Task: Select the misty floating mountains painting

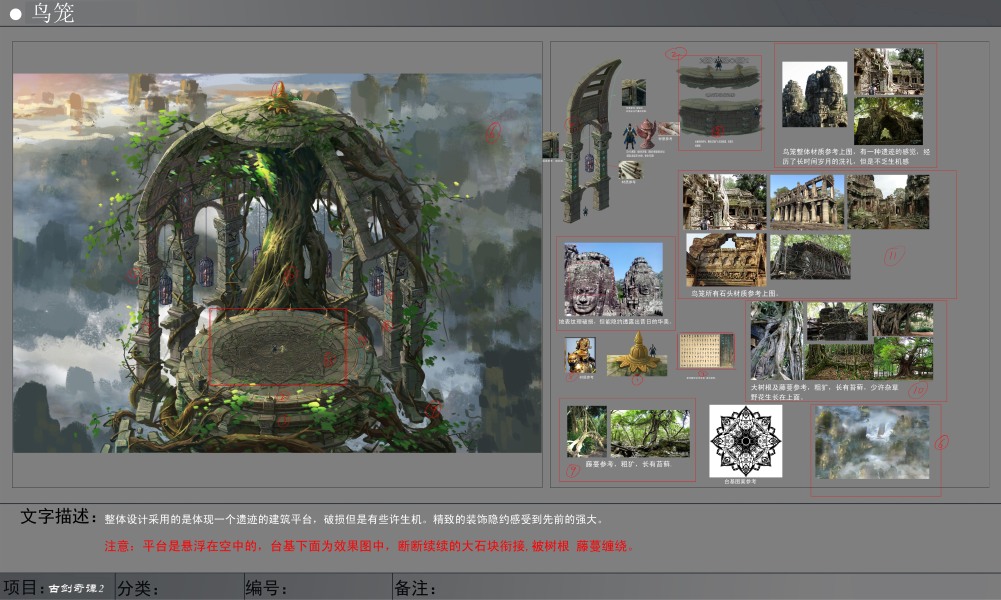Action: (x=872, y=443)
